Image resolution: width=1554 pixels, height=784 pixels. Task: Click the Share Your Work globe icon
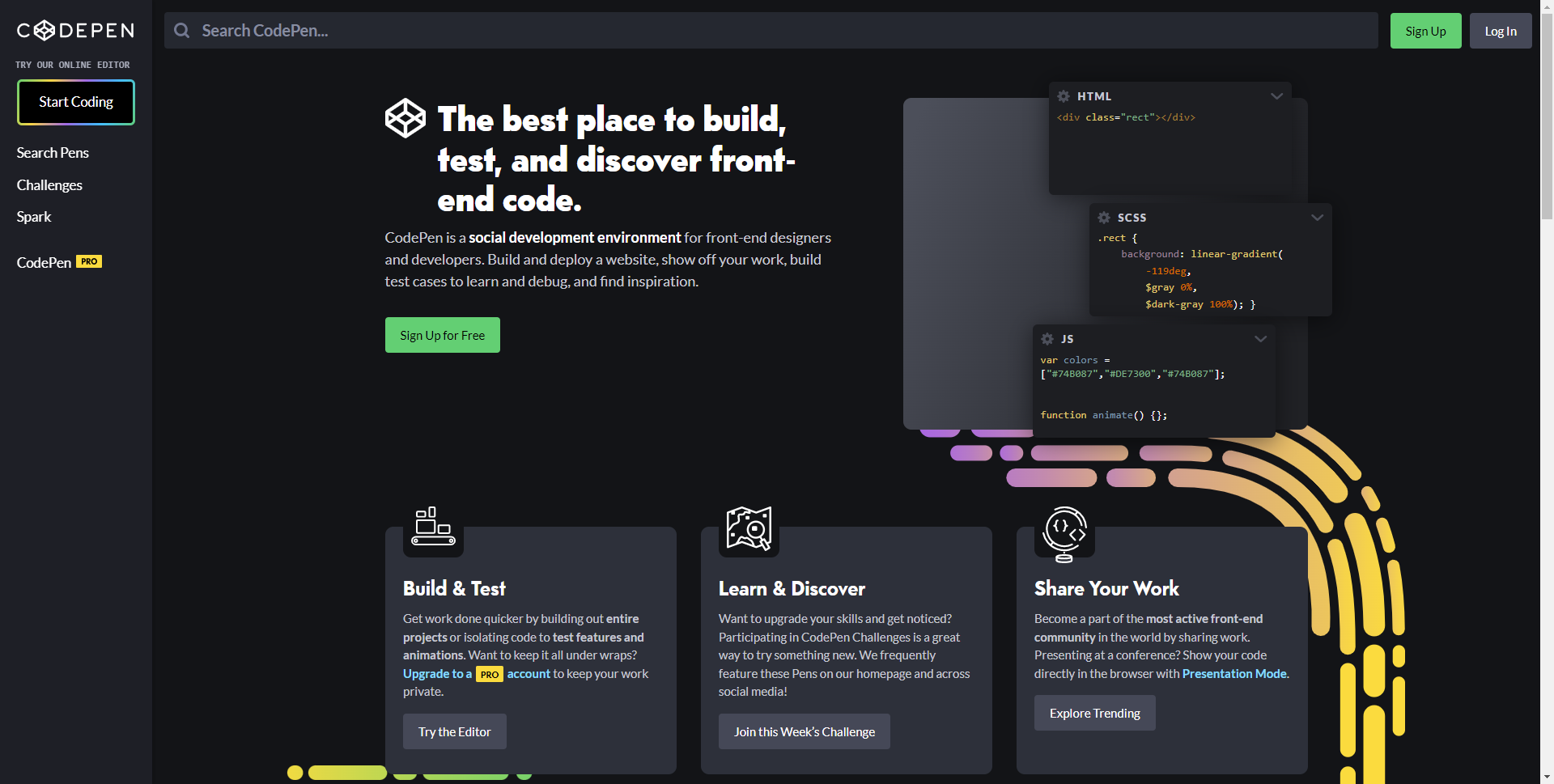tap(1065, 534)
